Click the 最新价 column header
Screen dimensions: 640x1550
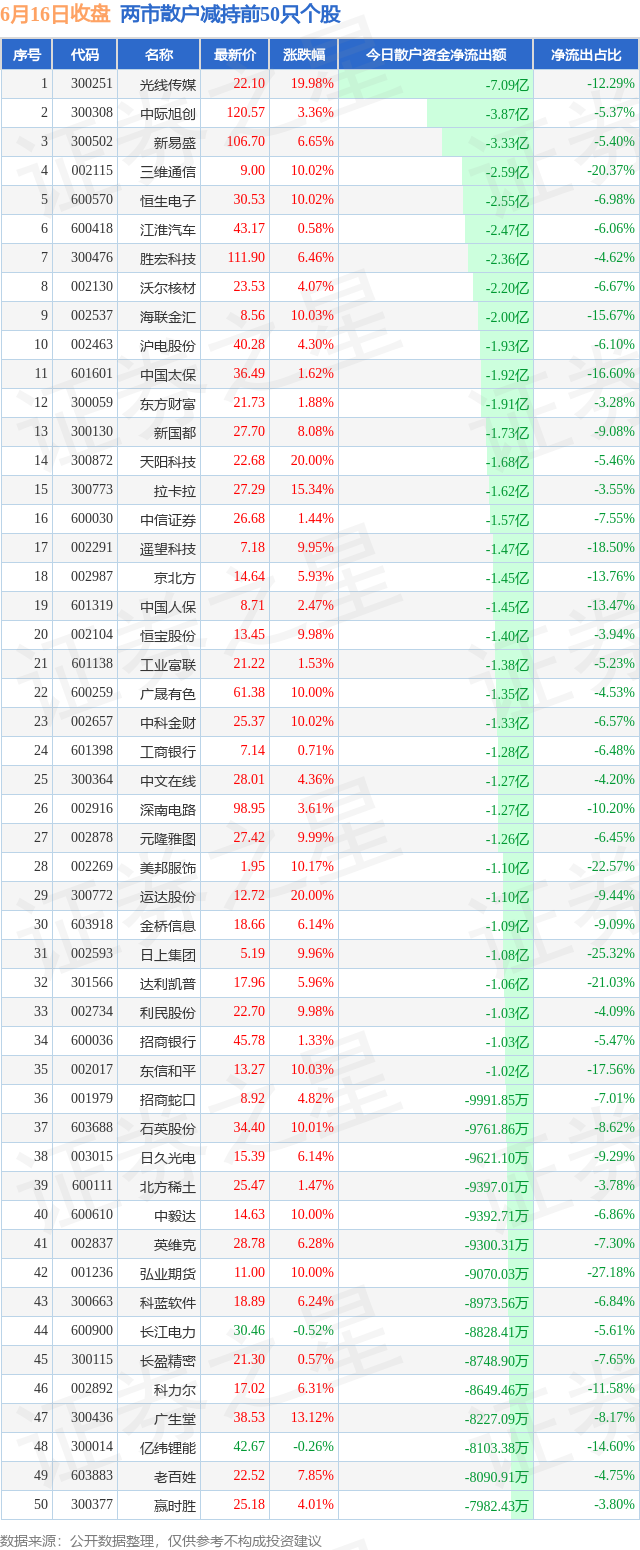[x=234, y=55]
